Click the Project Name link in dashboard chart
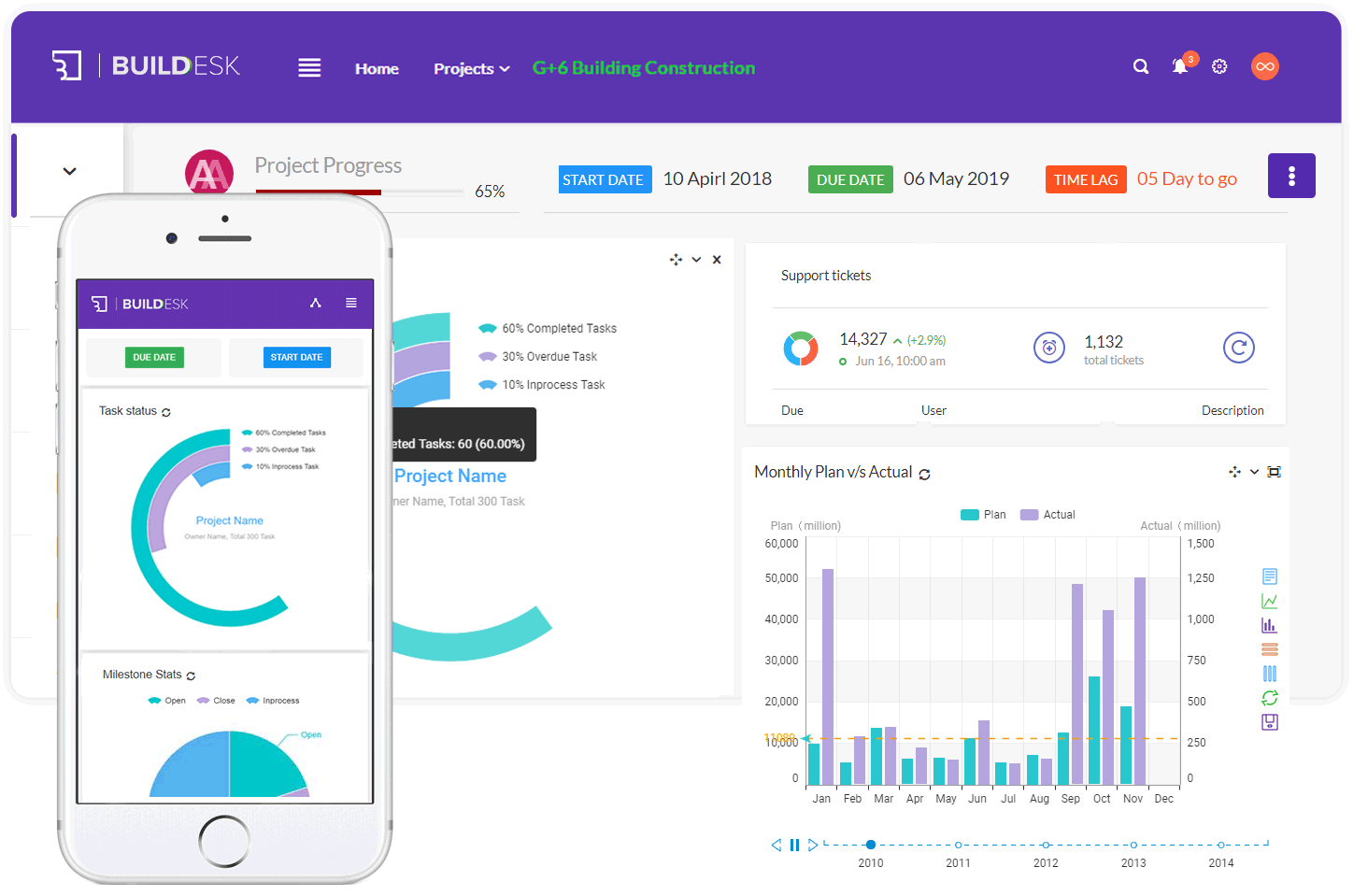1368x896 pixels. pyautogui.click(x=450, y=476)
